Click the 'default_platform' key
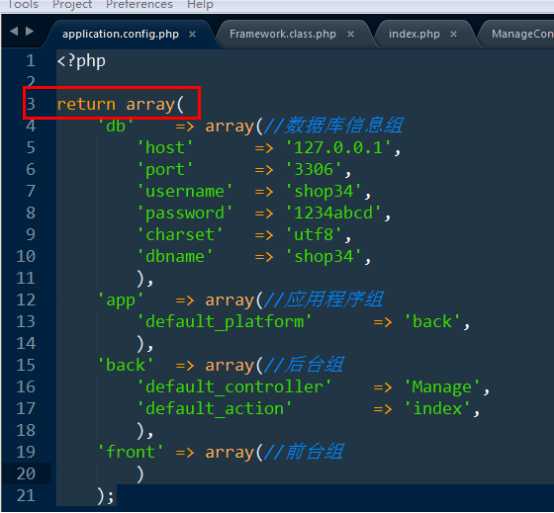Image resolution: width=554 pixels, height=513 pixels. 224,322
